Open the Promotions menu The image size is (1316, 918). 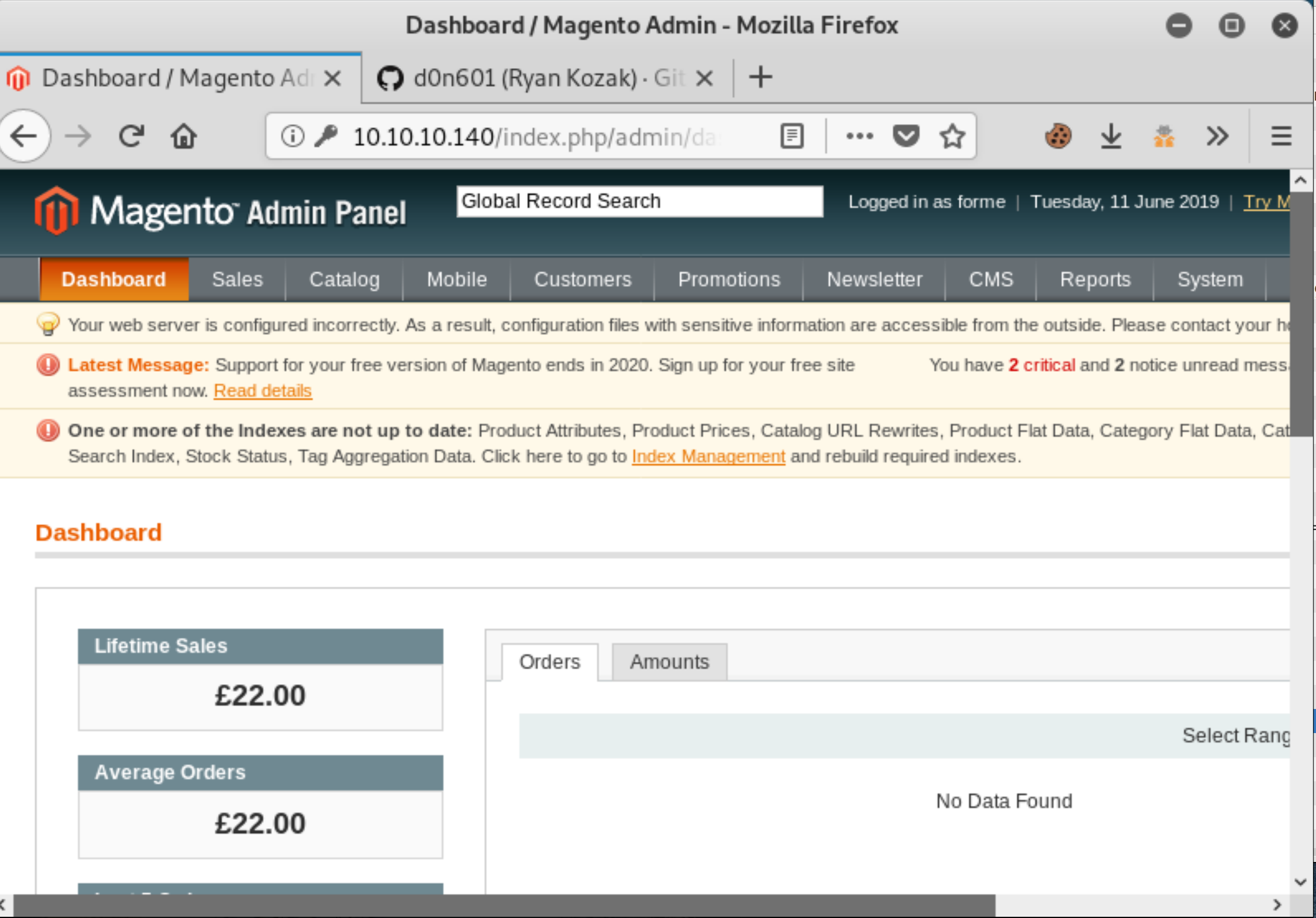[x=729, y=279]
